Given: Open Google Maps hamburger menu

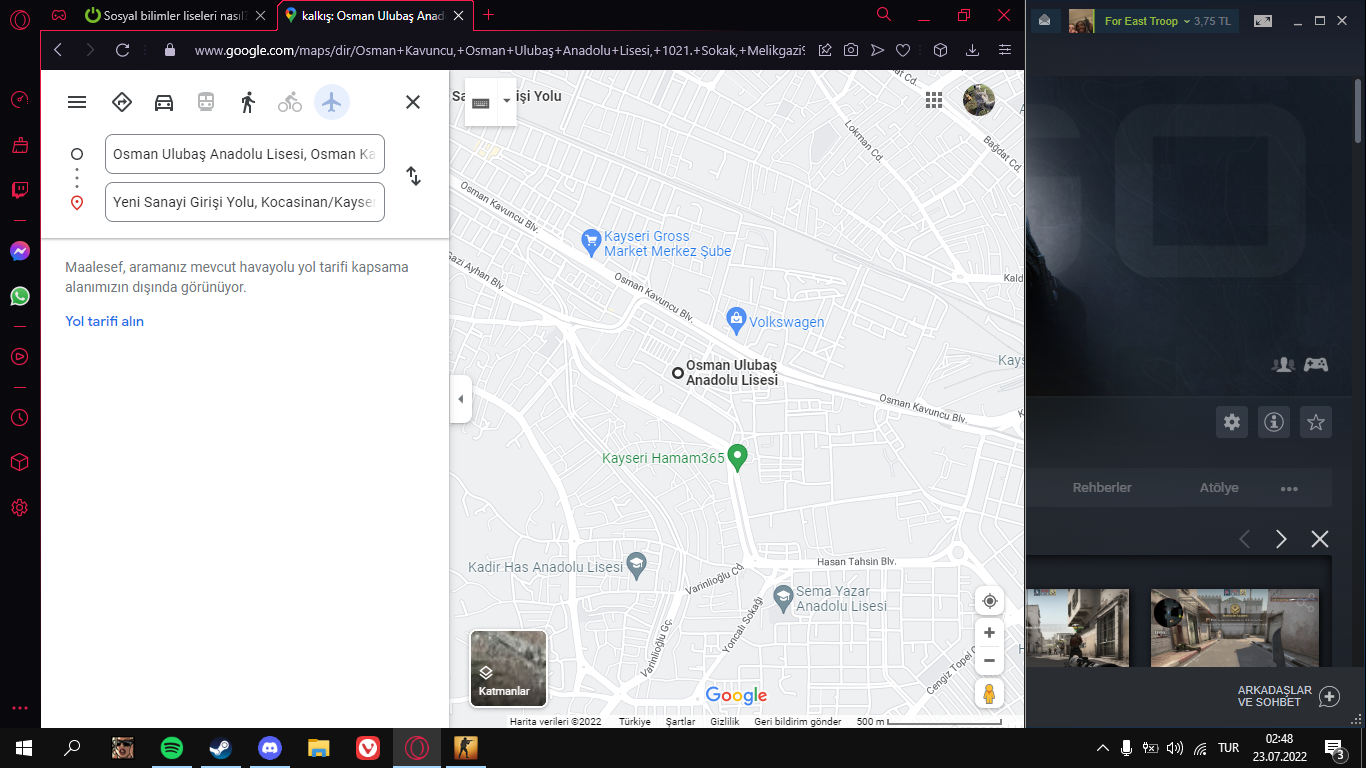Looking at the screenshot, I should click(77, 102).
